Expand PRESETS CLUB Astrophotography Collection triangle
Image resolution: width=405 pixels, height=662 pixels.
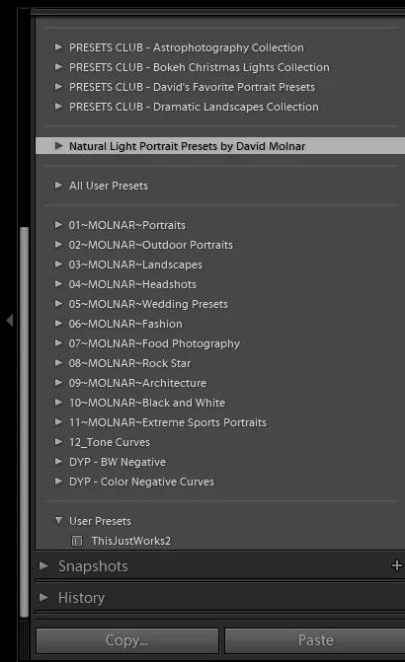click(x=59, y=47)
